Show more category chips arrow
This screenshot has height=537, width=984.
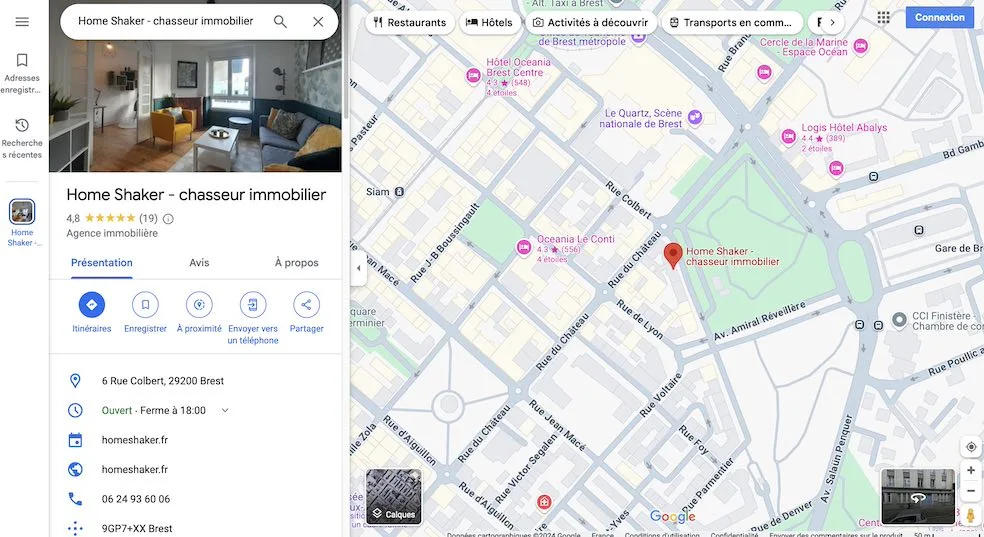pos(832,23)
